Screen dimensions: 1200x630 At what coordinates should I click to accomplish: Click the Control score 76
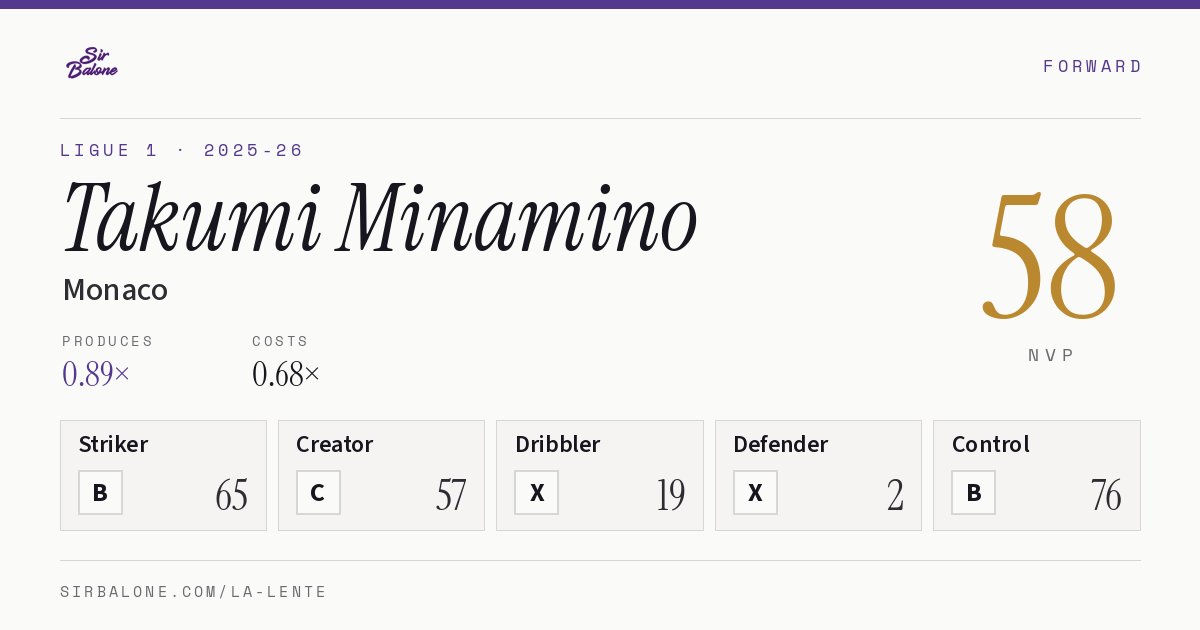coord(1106,495)
